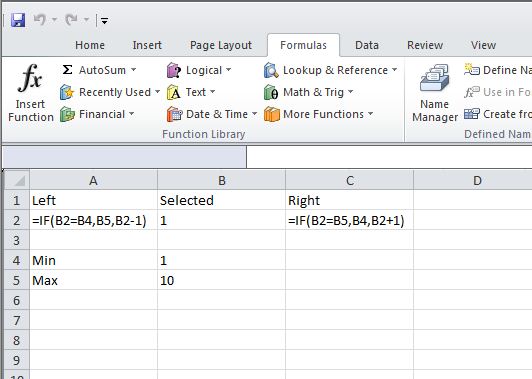
Task: Select cell B2 containing value 1
Action: click(x=222, y=221)
